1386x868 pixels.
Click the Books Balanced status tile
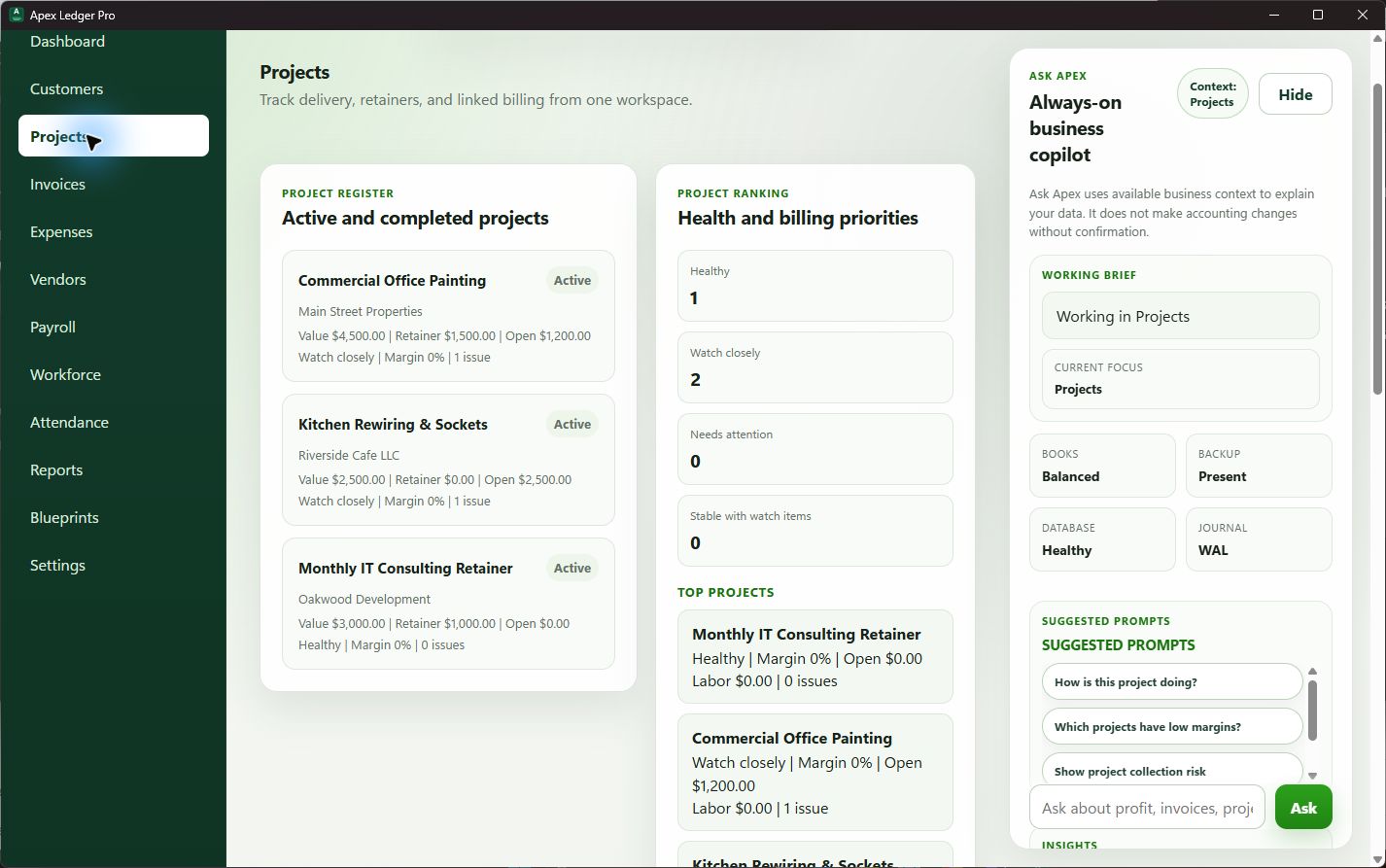click(1102, 466)
